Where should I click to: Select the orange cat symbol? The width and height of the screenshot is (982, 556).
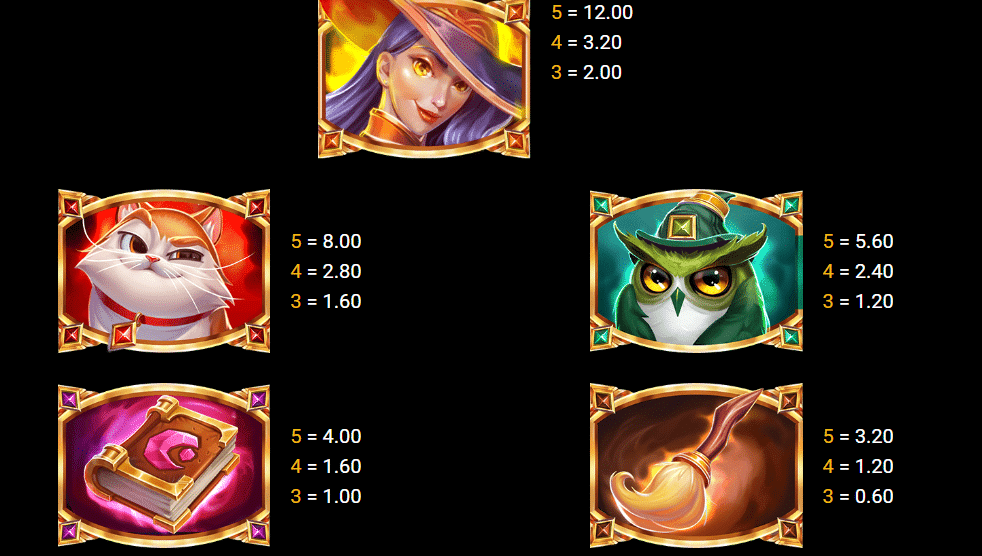164,270
